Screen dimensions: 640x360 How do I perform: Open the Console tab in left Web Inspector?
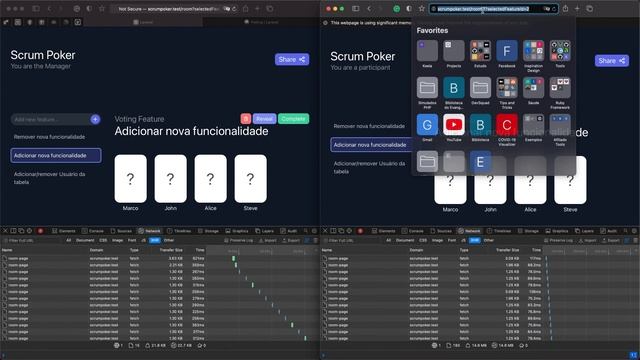point(93,231)
